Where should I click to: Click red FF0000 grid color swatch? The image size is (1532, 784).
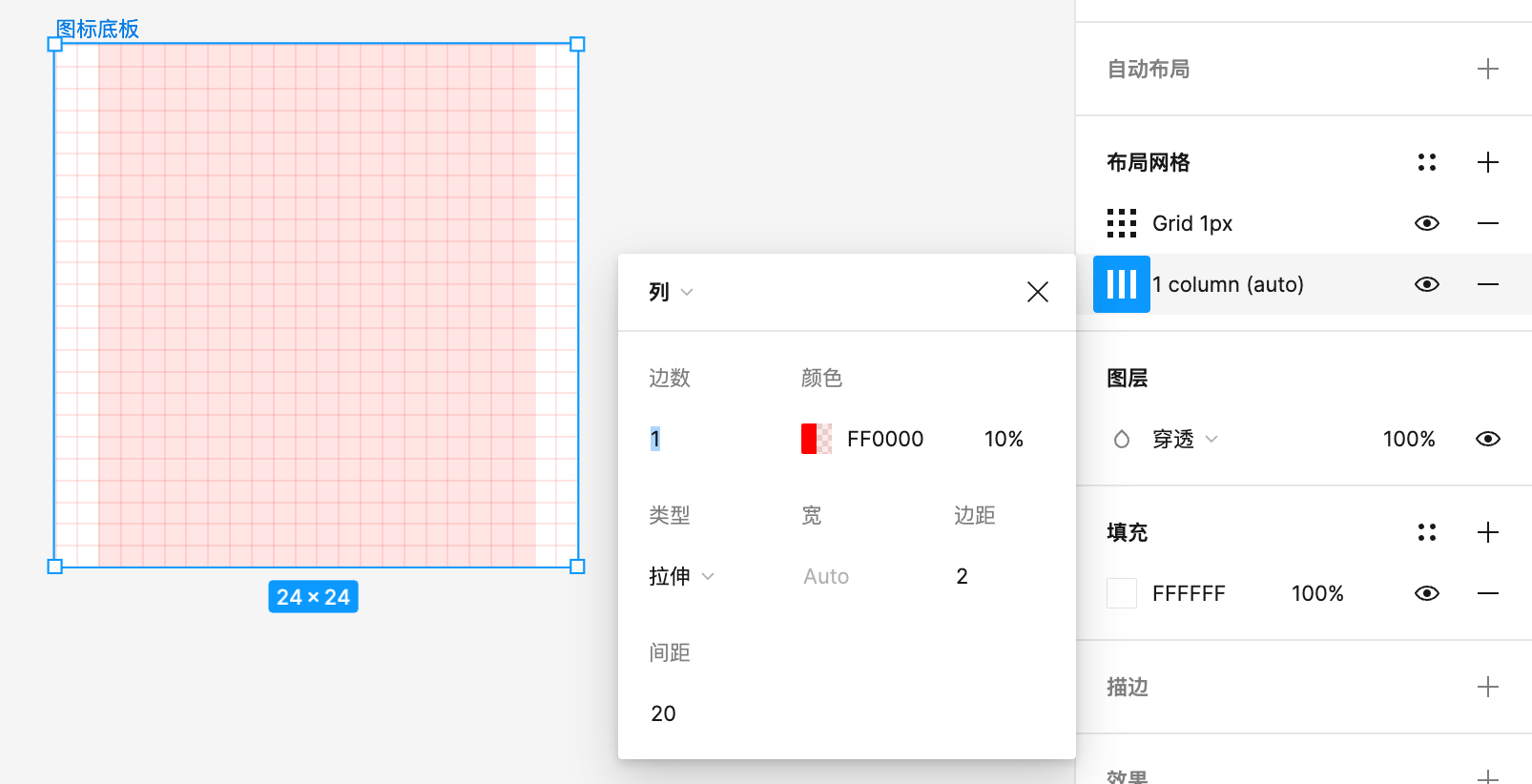click(817, 439)
